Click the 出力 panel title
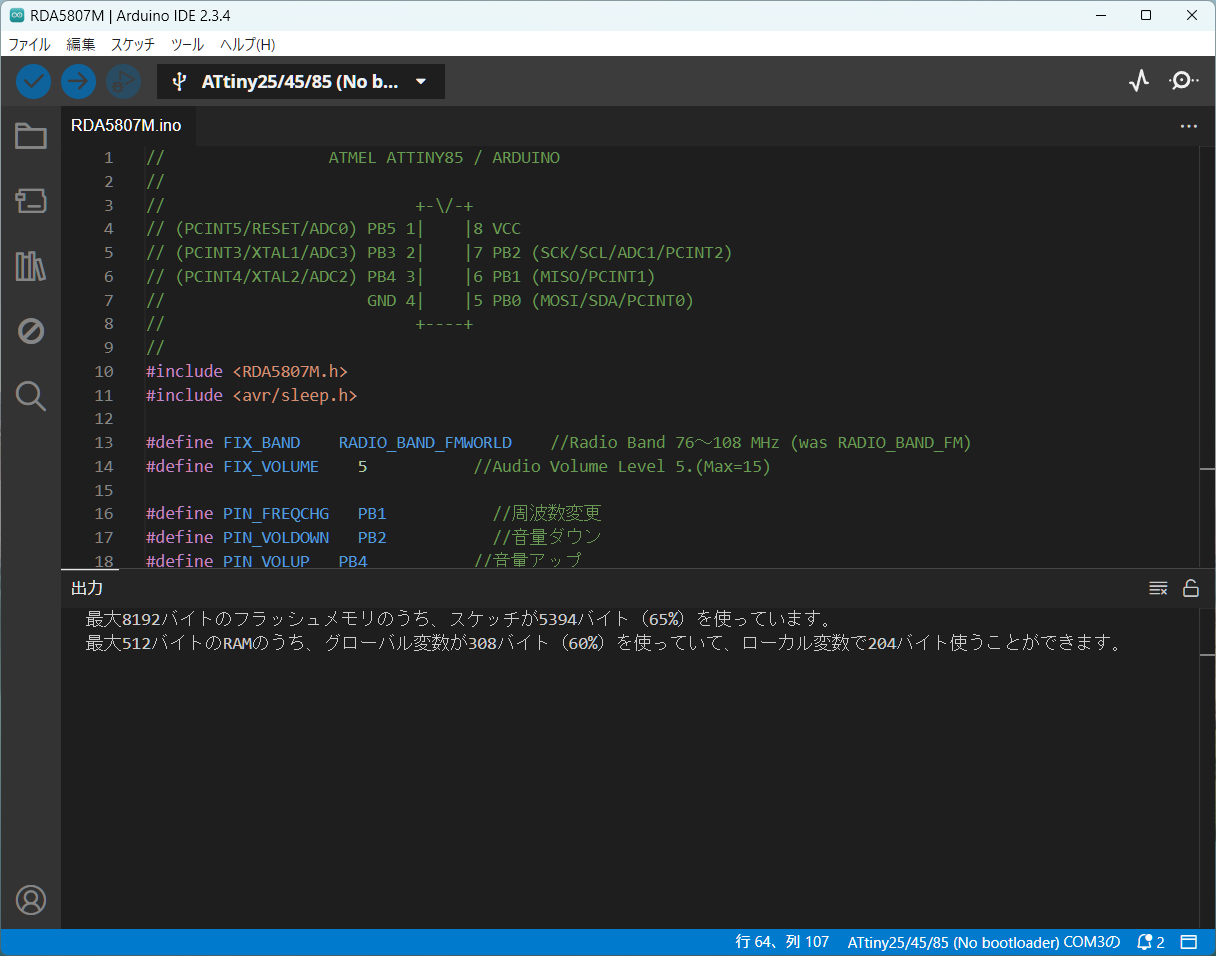Image resolution: width=1216 pixels, height=956 pixels. pyautogui.click(x=87, y=588)
